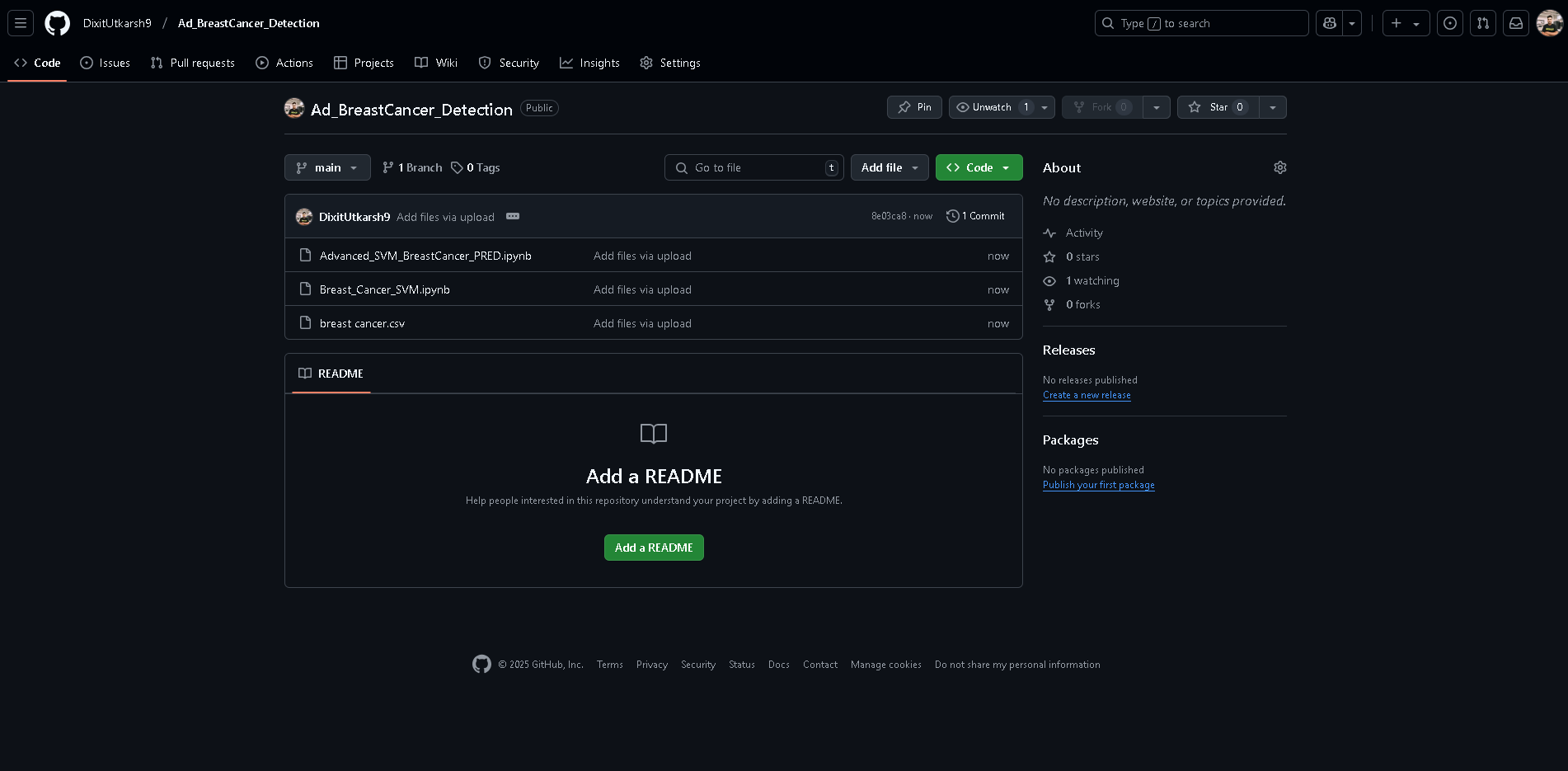The height and width of the screenshot is (771, 1568).
Task: Open Copilot chat icon in header
Action: coord(1329,23)
